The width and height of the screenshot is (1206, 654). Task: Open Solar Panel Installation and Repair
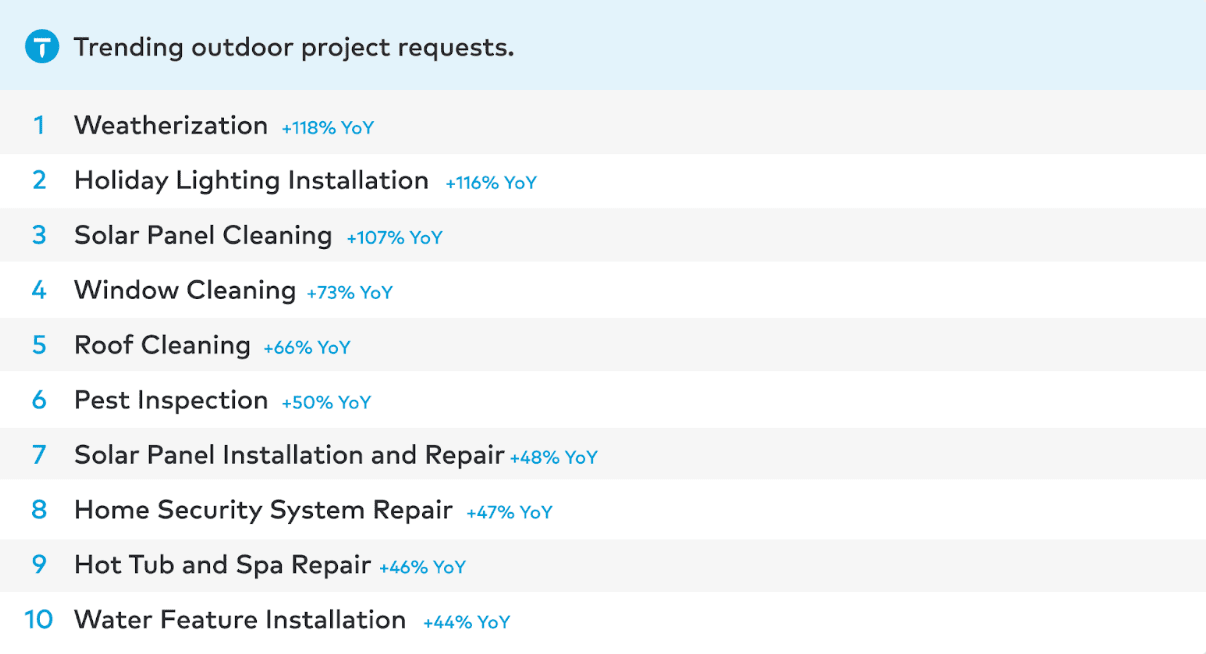point(603,455)
